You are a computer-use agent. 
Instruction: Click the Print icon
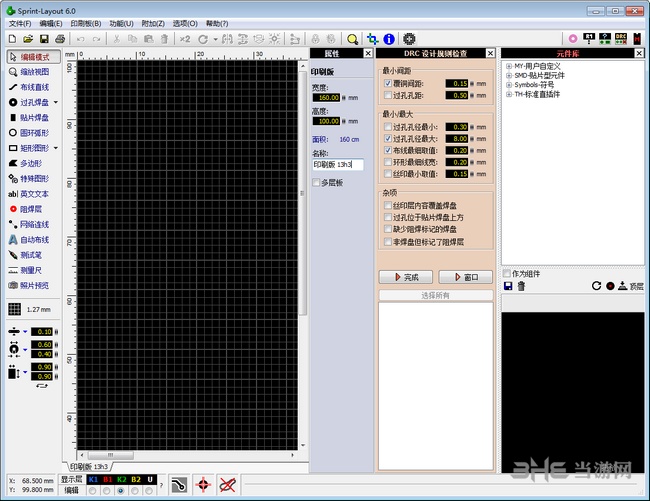click(60, 39)
